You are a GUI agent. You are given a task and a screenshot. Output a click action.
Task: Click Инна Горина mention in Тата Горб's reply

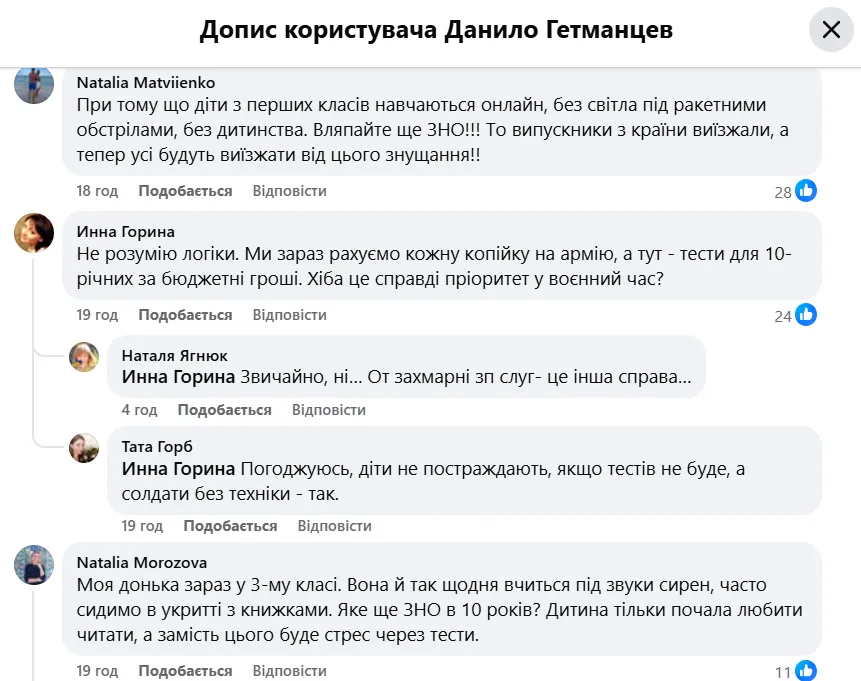click(178, 469)
